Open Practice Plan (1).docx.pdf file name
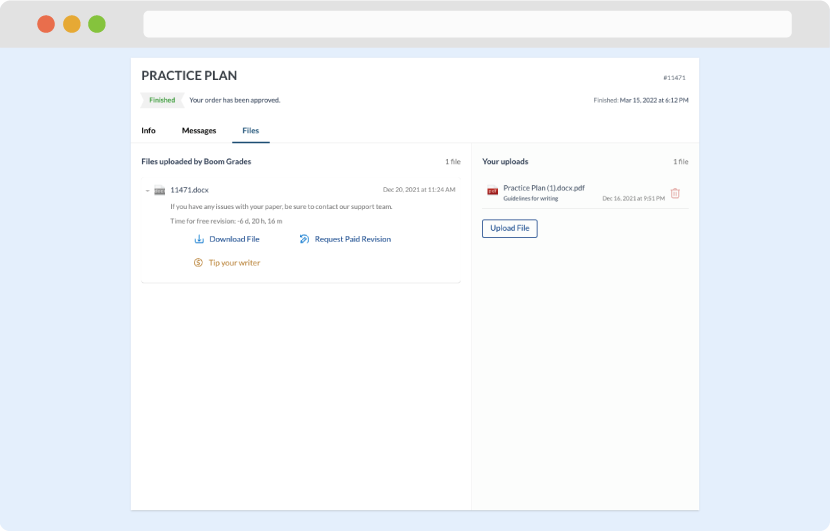Screen dimensions: 830x531 point(544,188)
